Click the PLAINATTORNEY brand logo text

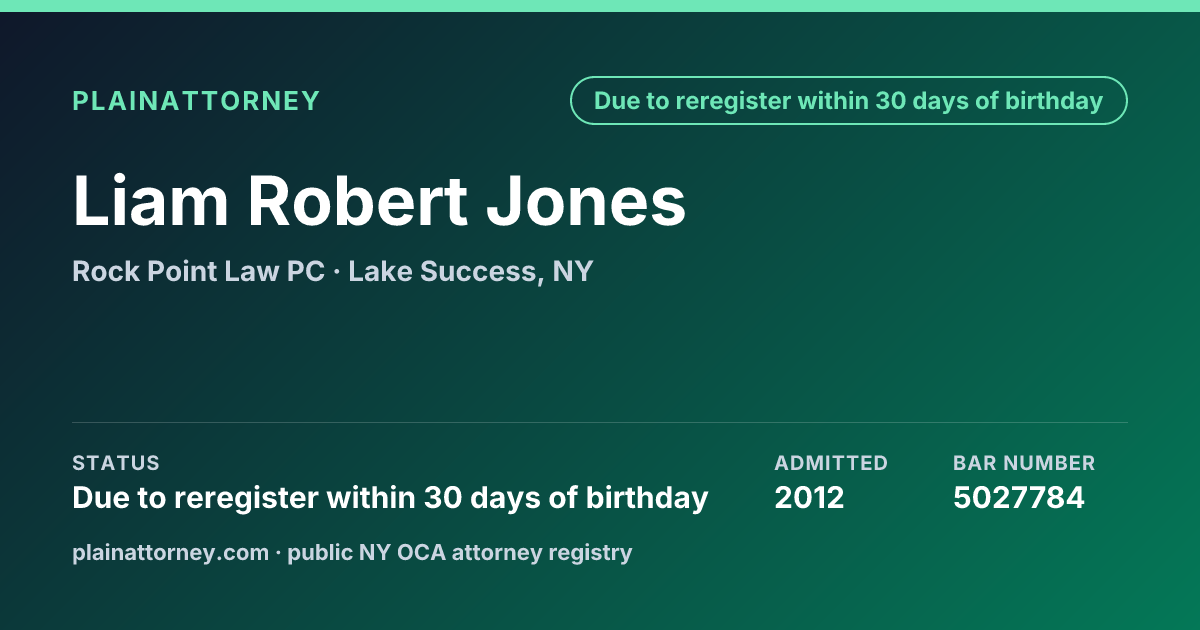click(196, 101)
